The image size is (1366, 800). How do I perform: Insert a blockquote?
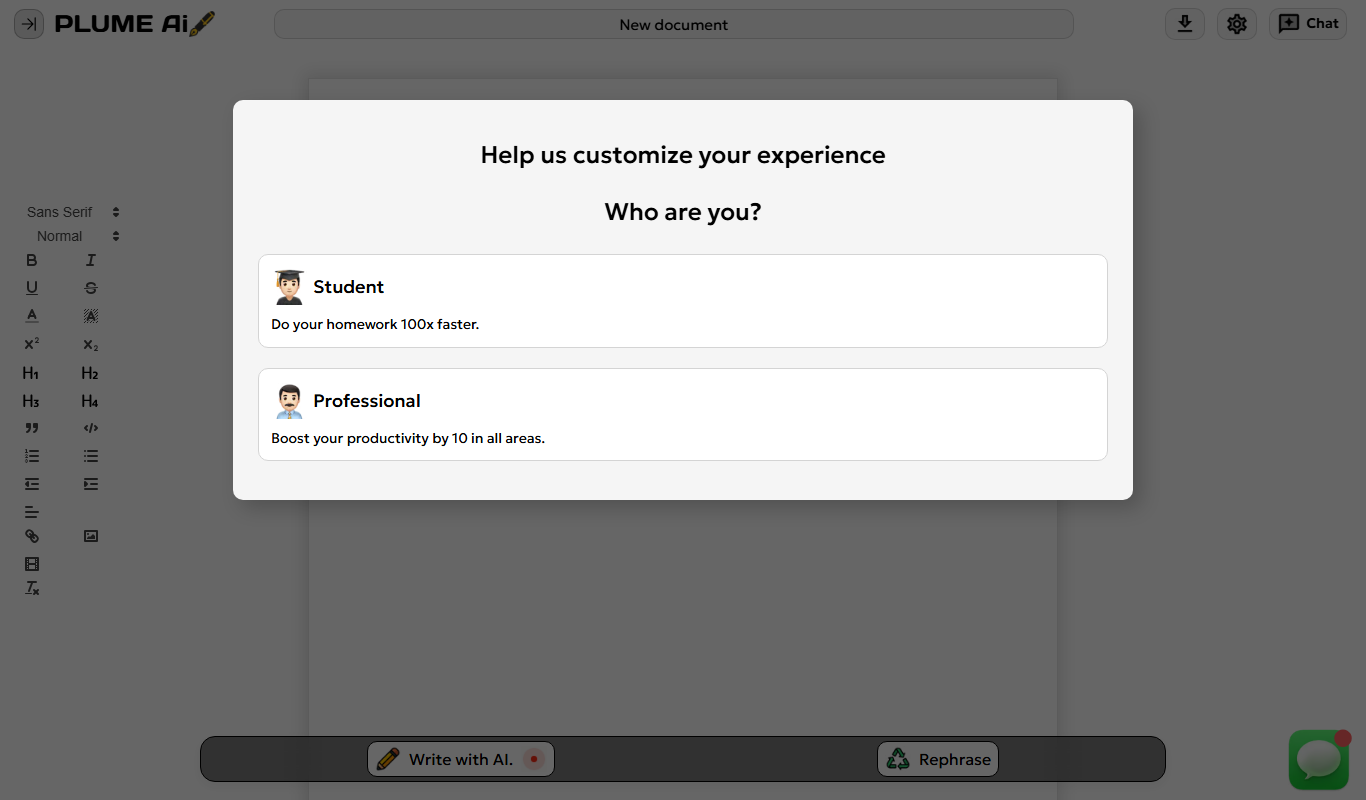tap(32, 428)
